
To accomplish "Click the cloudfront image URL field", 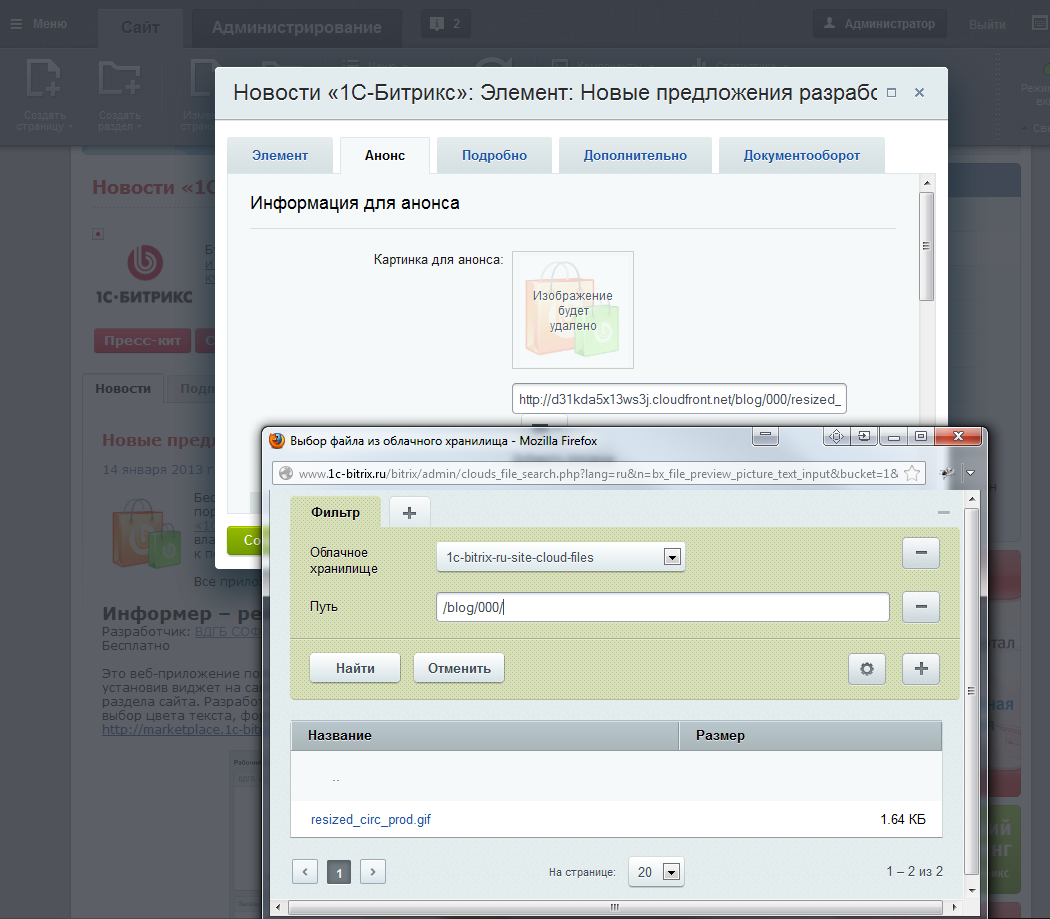I will [x=679, y=399].
